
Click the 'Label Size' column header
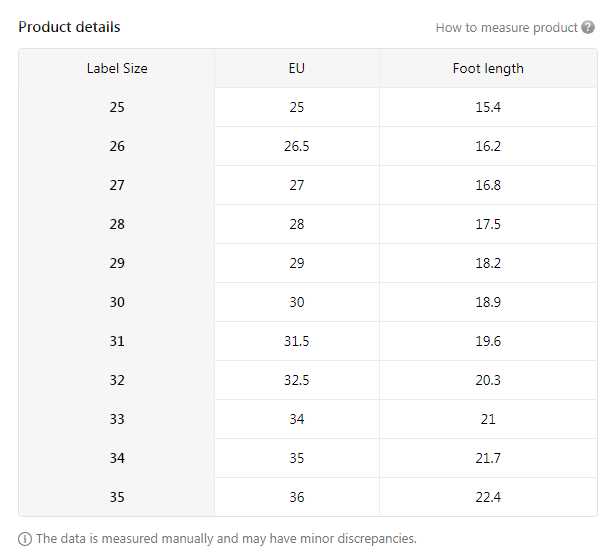117,68
